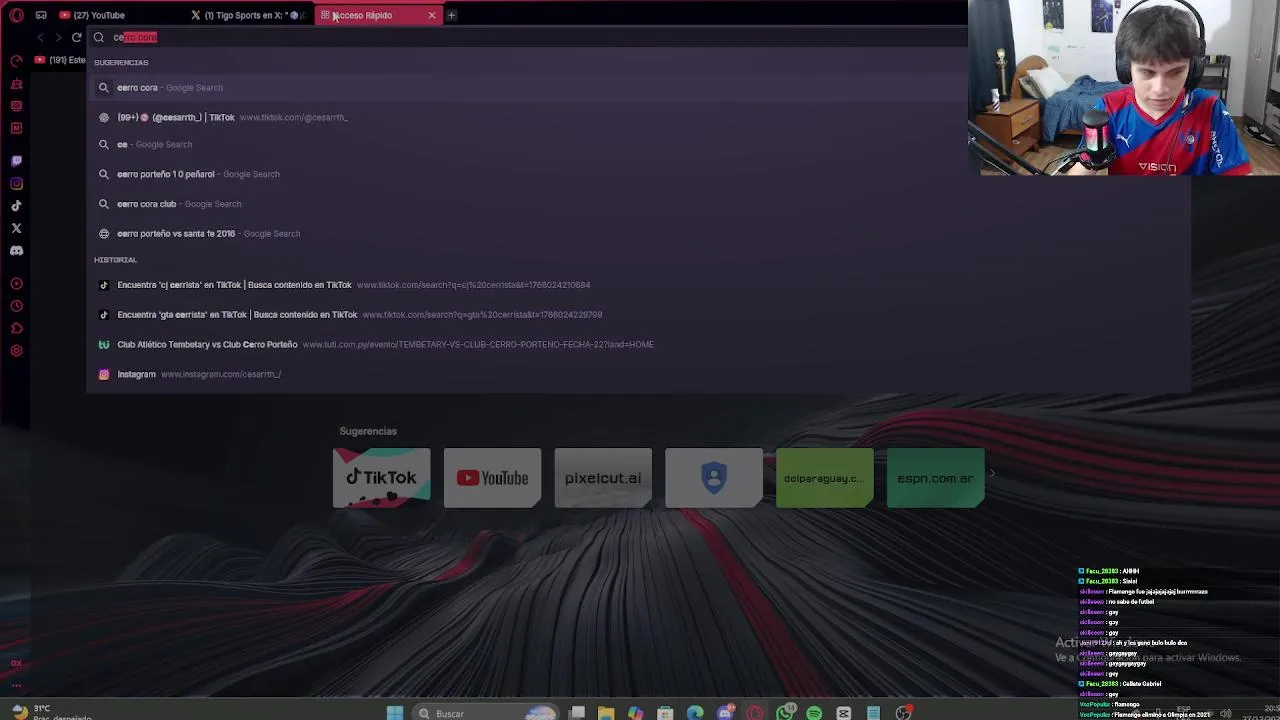This screenshot has width=1280, height=720.
Task: Open the Player icon in sidebar
Action: point(16,284)
